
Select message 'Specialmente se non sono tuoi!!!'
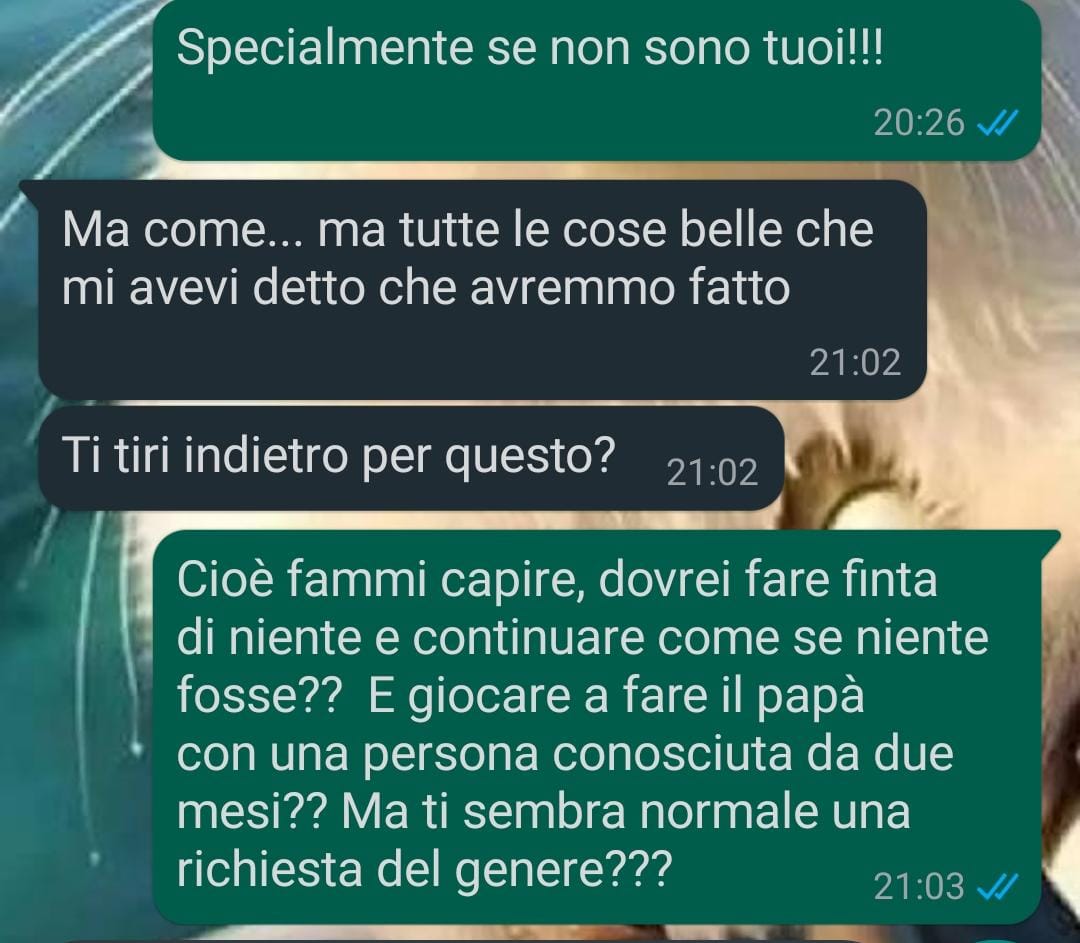pos(596,79)
